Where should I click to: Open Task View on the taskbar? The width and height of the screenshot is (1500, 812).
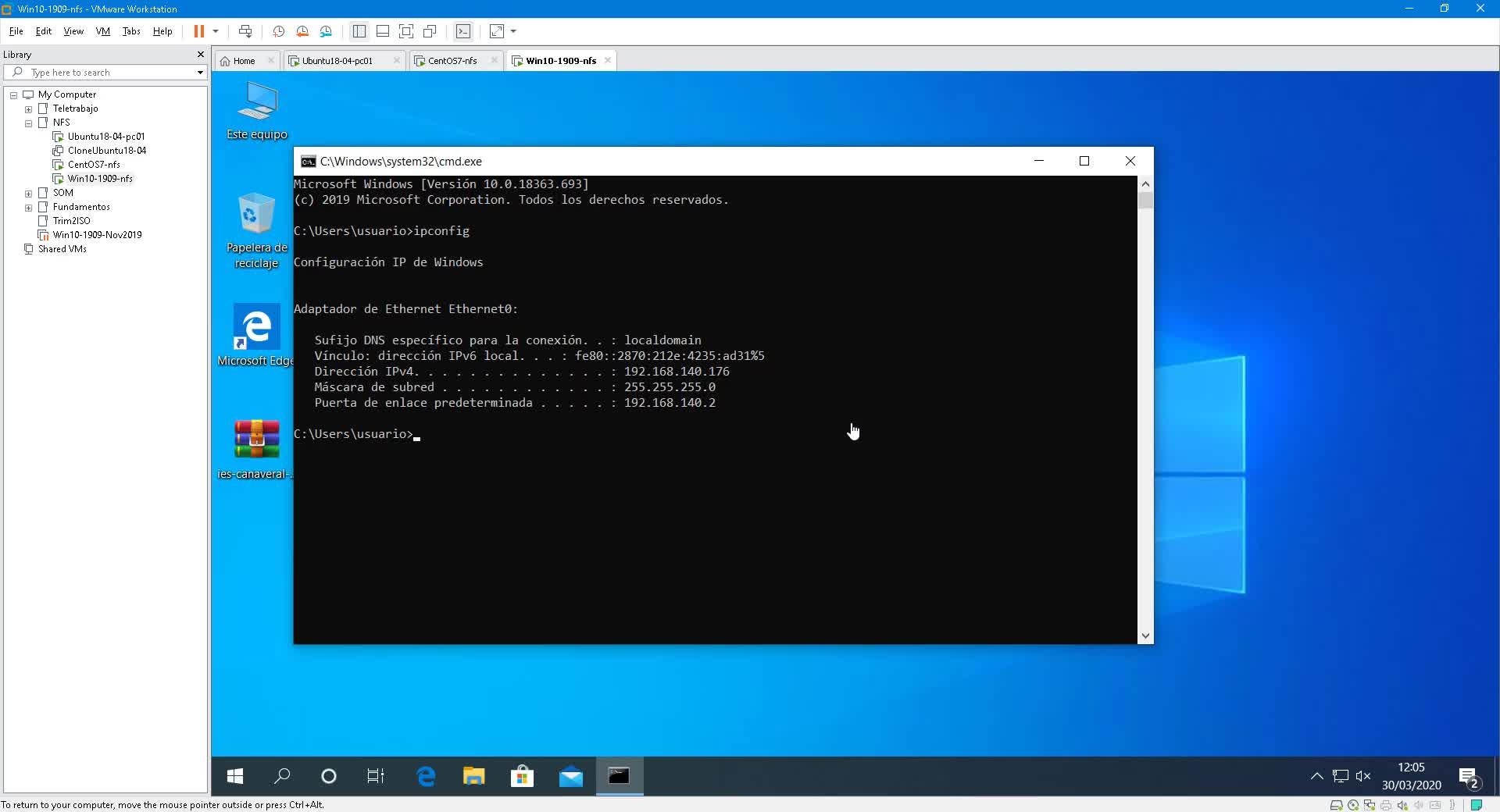coord(376,776)
